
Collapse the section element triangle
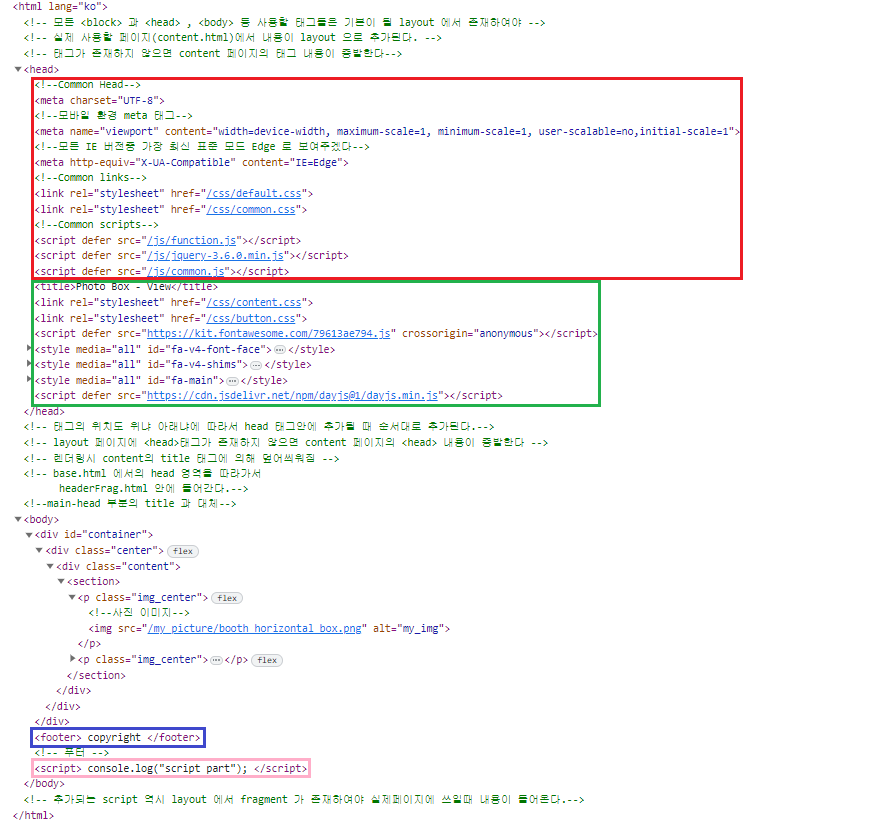coord(61,581)
